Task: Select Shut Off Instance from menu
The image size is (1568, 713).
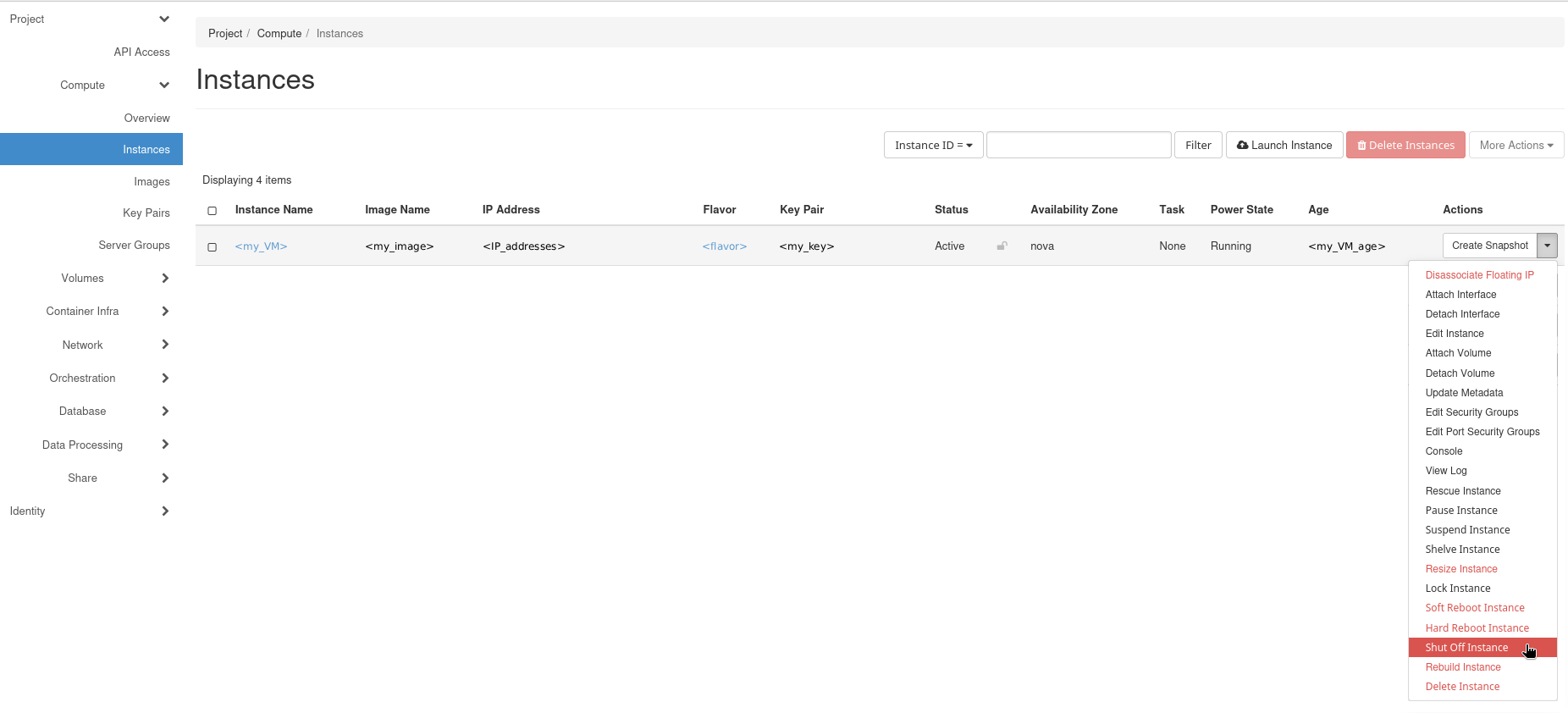Action: click(x=1466, y=648)
